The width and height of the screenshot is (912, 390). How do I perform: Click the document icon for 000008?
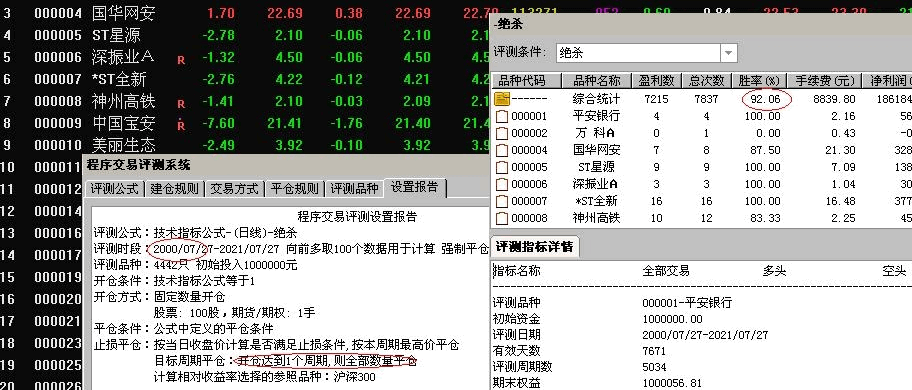502,219
